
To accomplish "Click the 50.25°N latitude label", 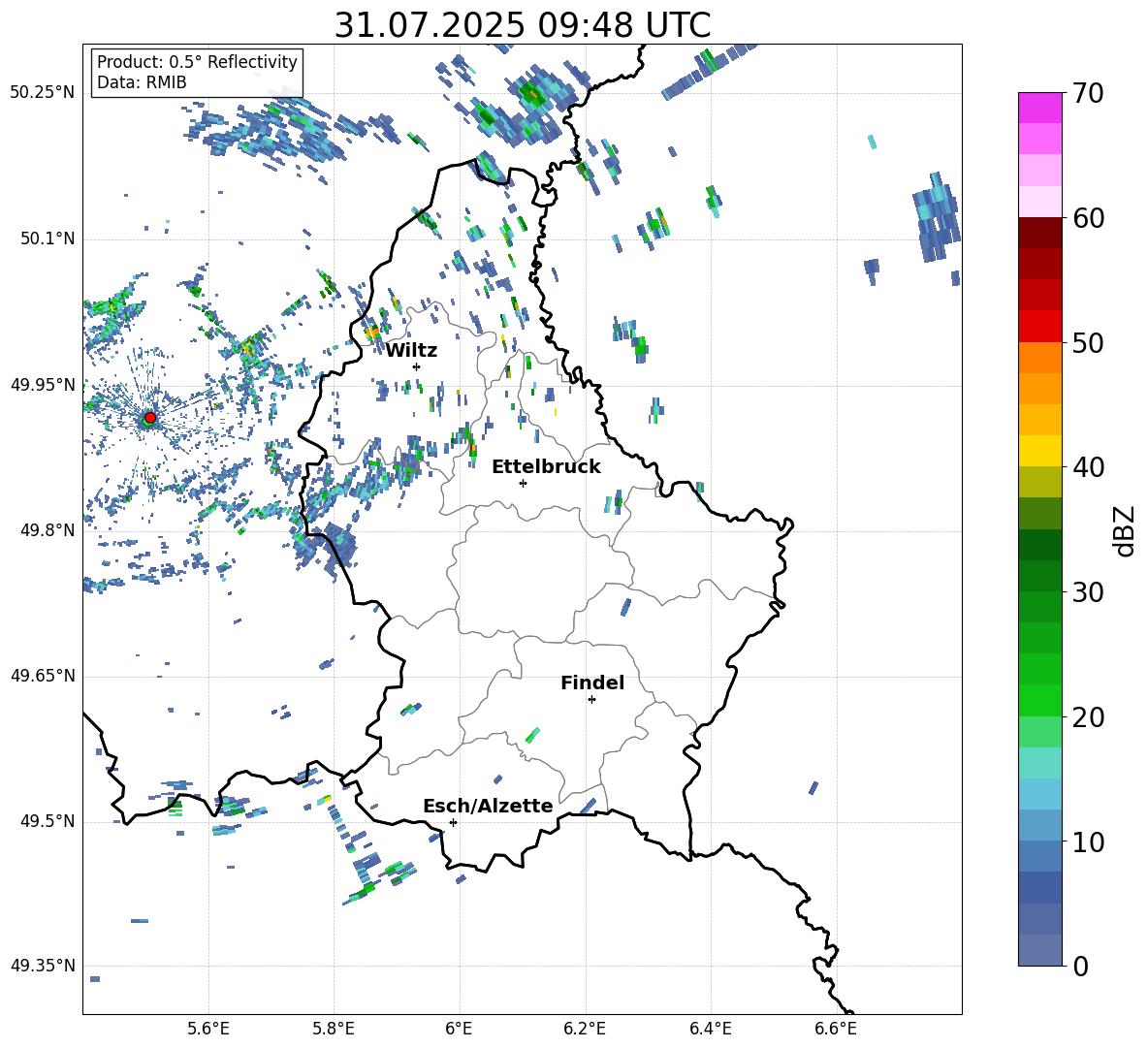I will point(43,93).
